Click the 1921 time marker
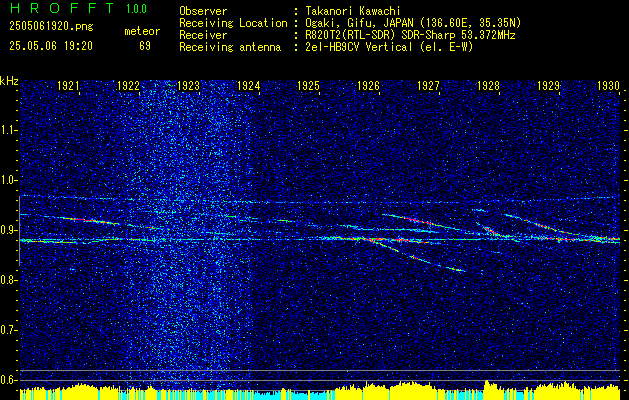 tap(68, 86)
